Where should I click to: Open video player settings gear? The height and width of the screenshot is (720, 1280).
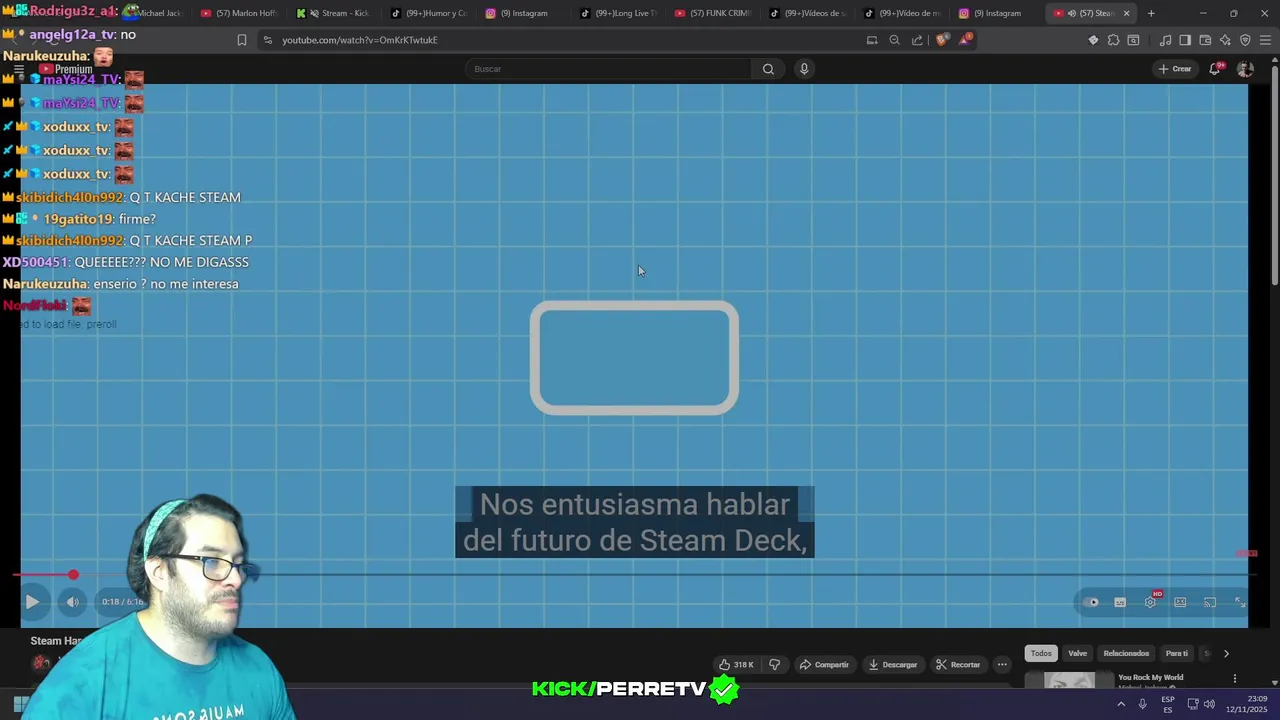[x=1150, y=602]
